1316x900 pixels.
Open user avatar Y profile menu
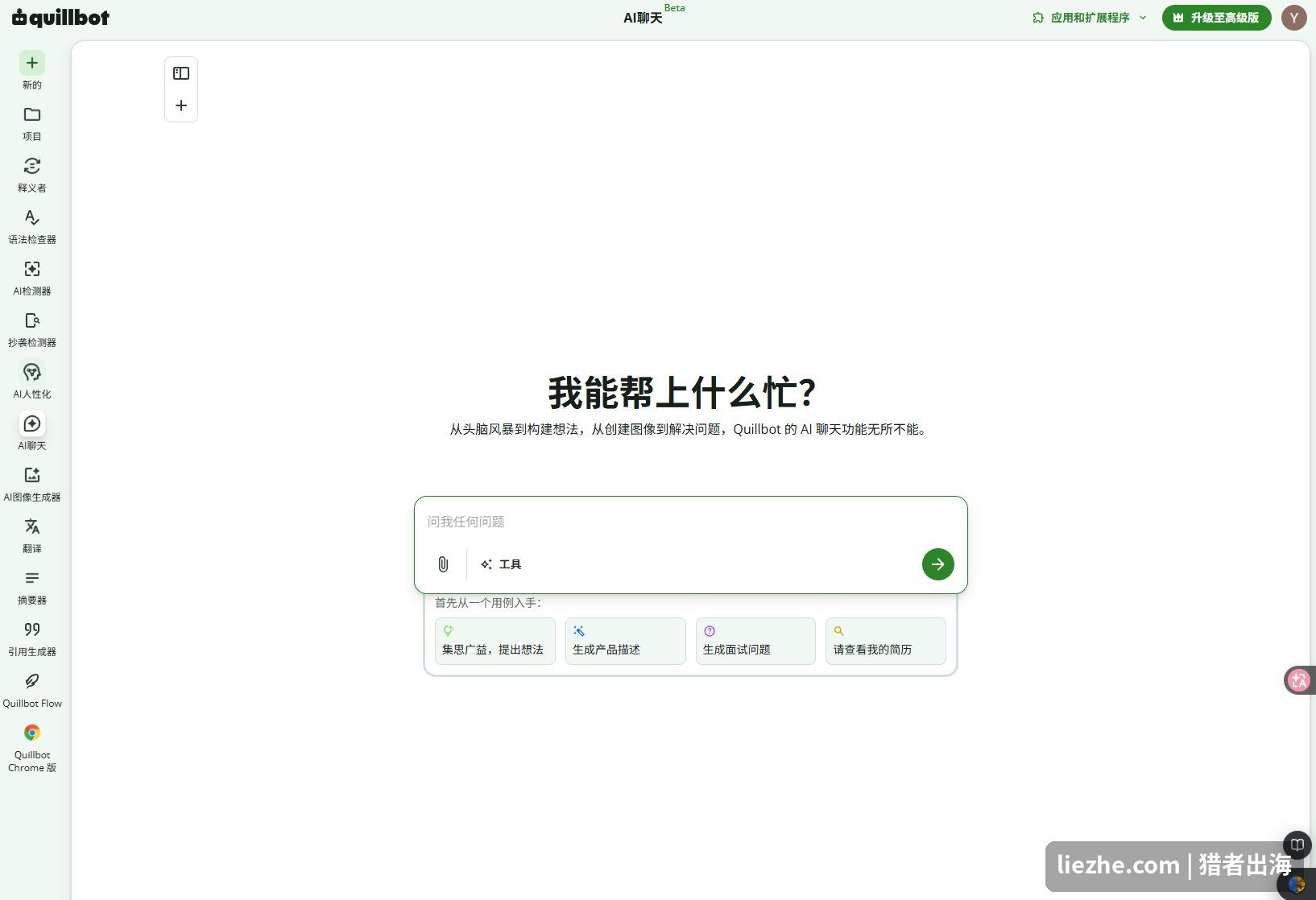(x=1294, y=18)
